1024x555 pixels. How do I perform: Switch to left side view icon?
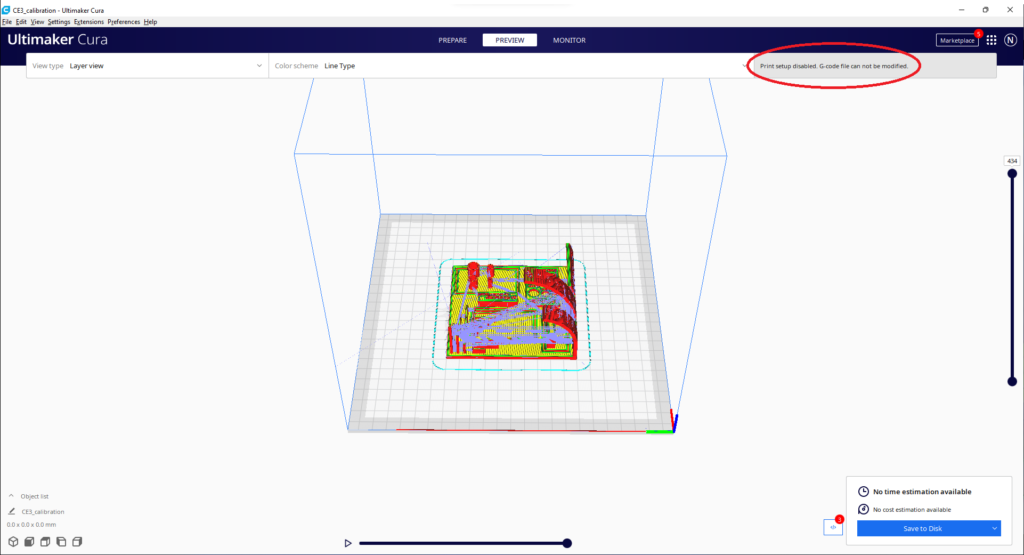point(61,542)
